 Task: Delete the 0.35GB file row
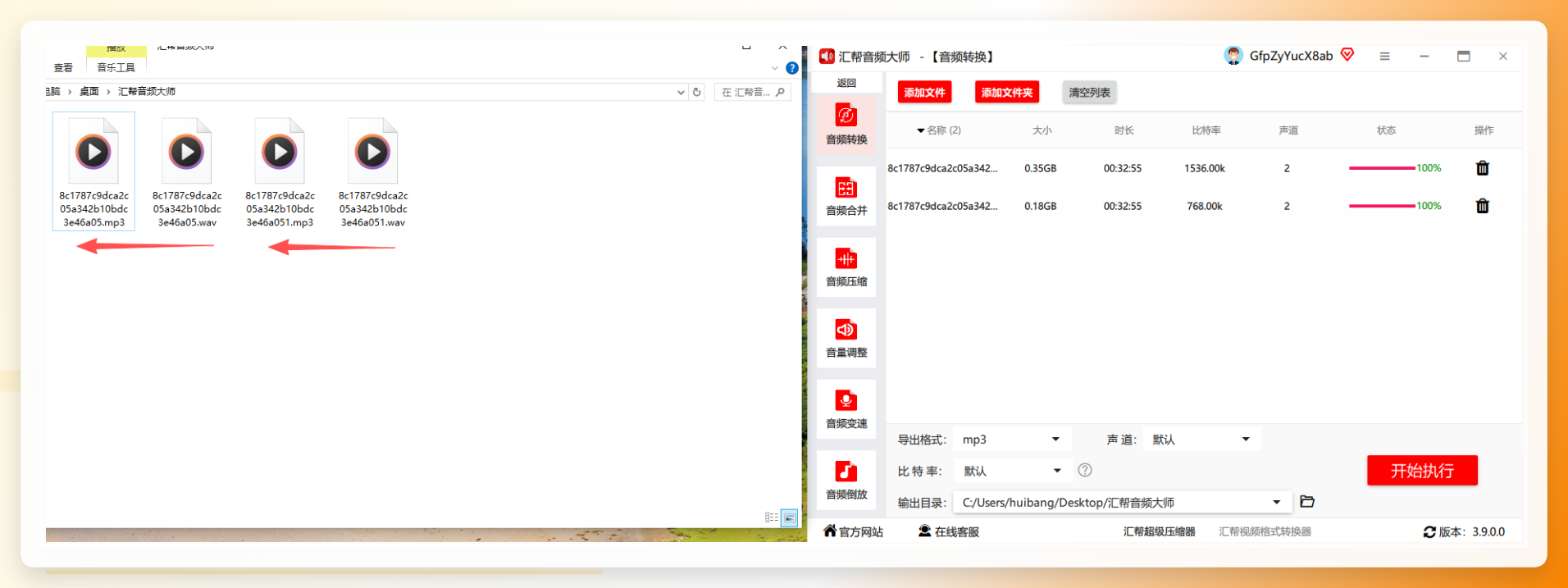click(x=1483, y=168)
